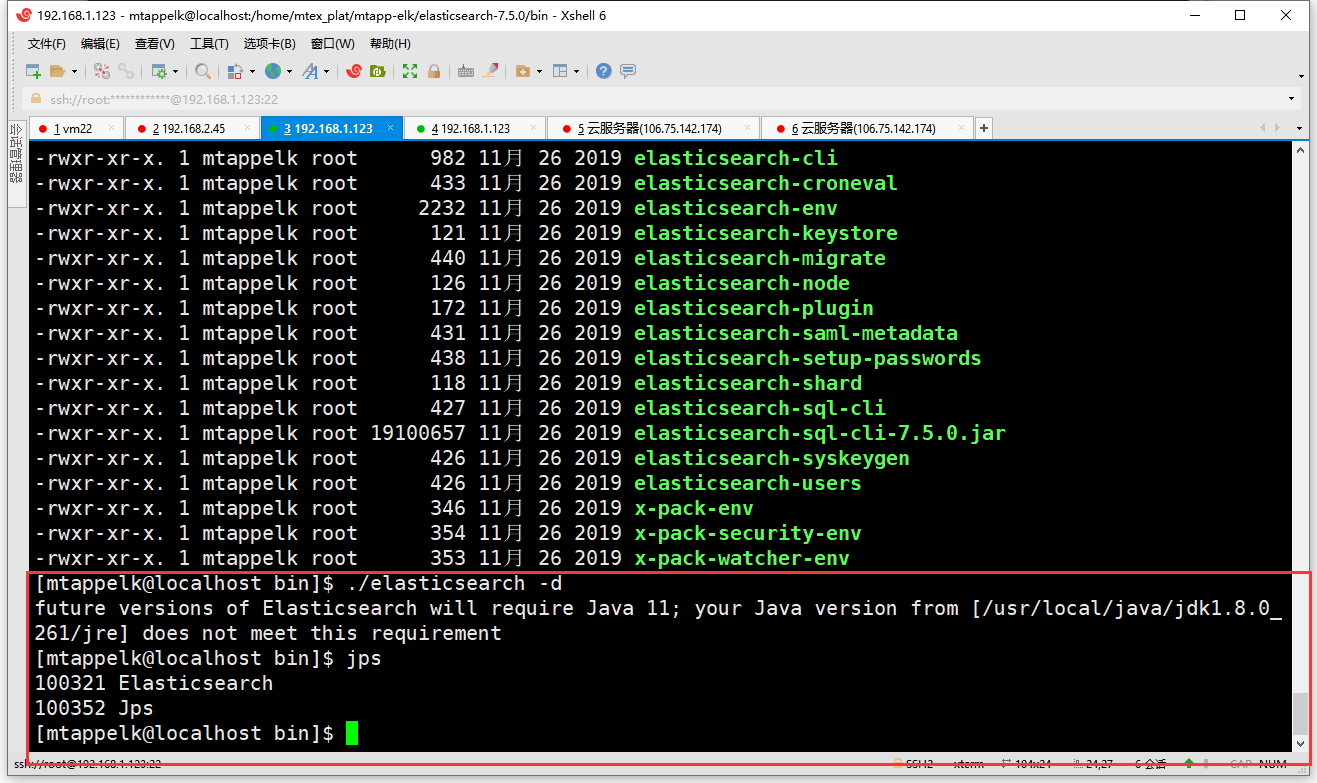The image size is (1317, 783).
Task: Expand the color scheme dropdown arrow
Action: pyautogui.click(x=252, y=71)
